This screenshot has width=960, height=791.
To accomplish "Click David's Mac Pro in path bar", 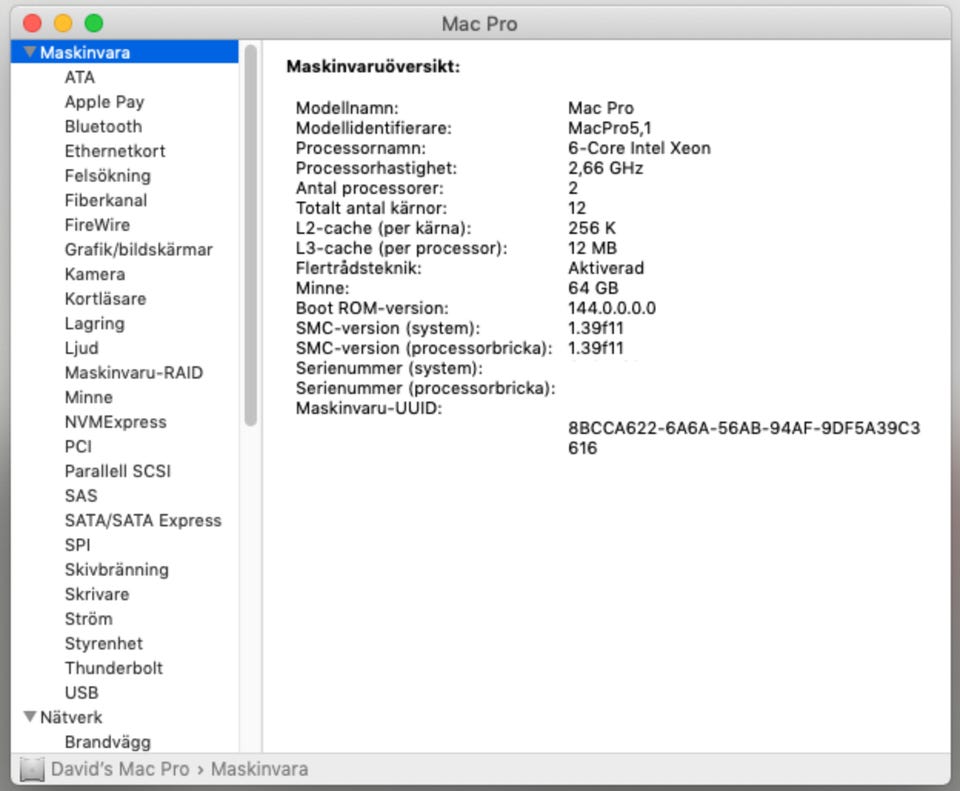I will coord(120,769).
